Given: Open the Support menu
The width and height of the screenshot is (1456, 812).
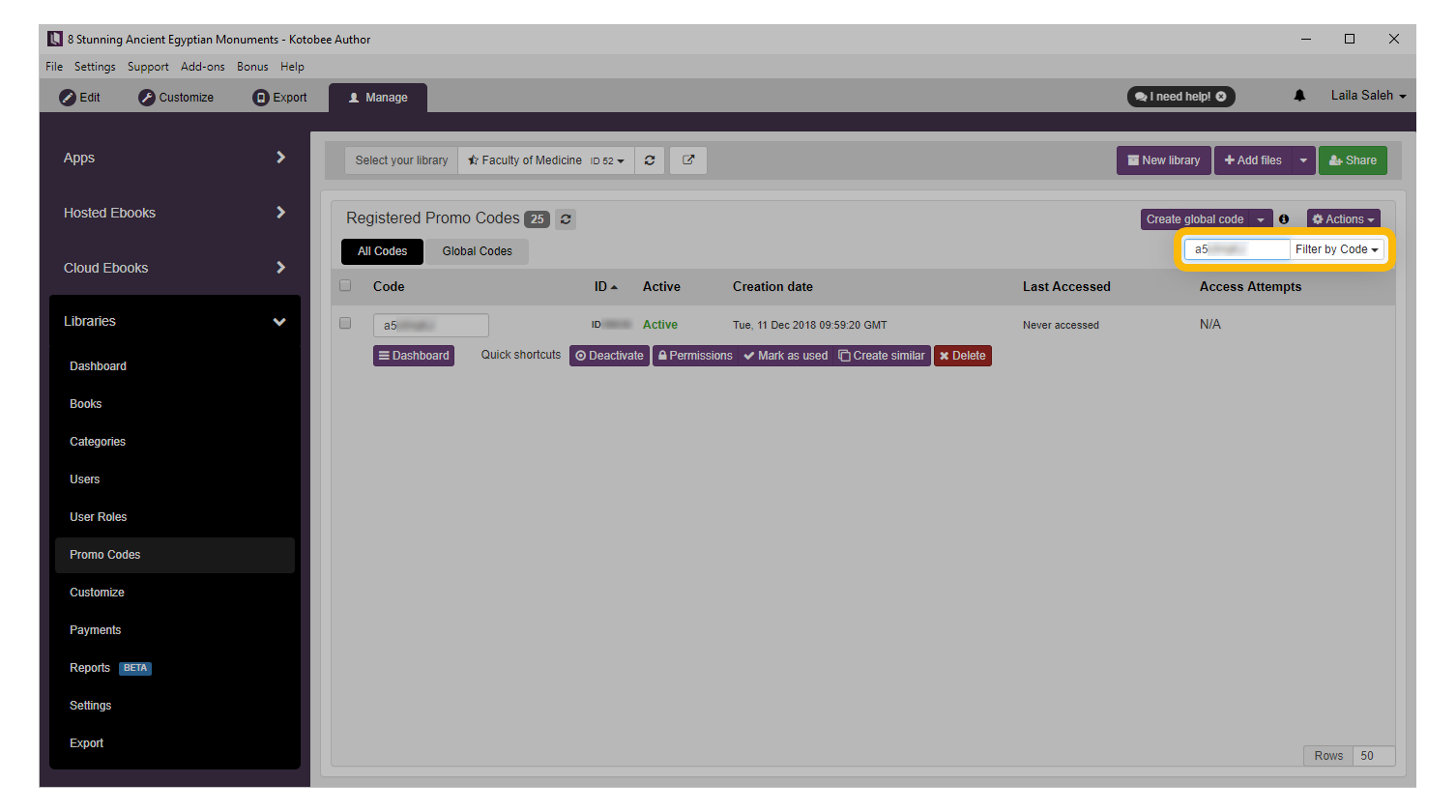Looking at the screenshot, I should click(x=148, y=67).
